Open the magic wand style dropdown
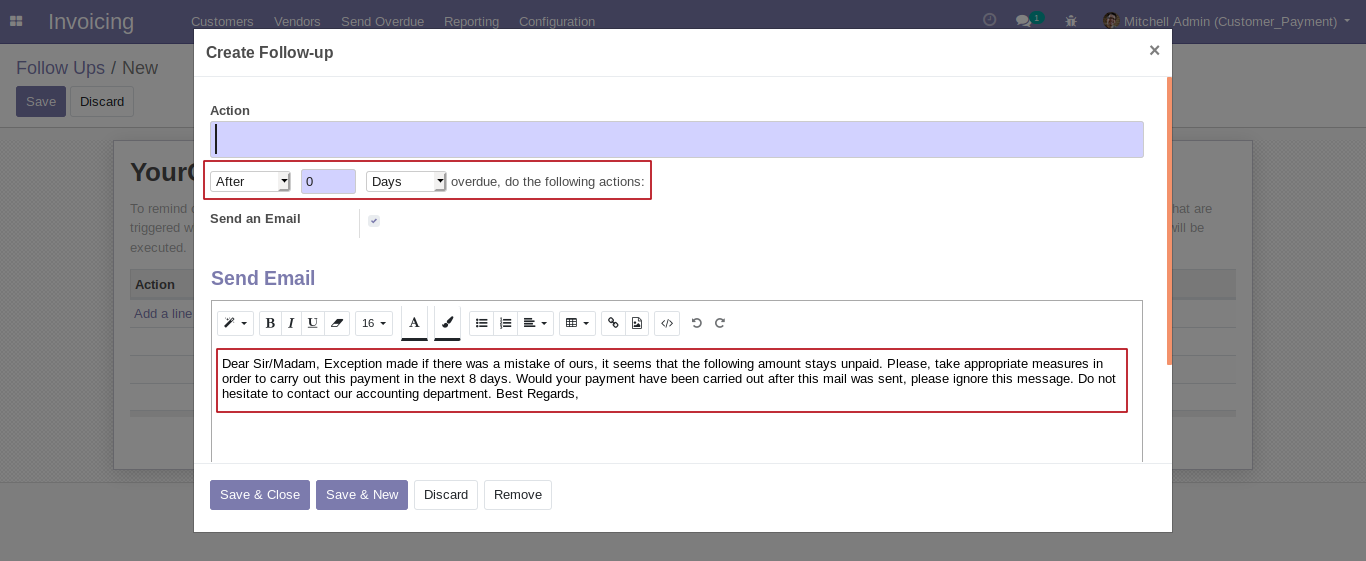This screenshot has height=561, width=1366. coord(235,323)
